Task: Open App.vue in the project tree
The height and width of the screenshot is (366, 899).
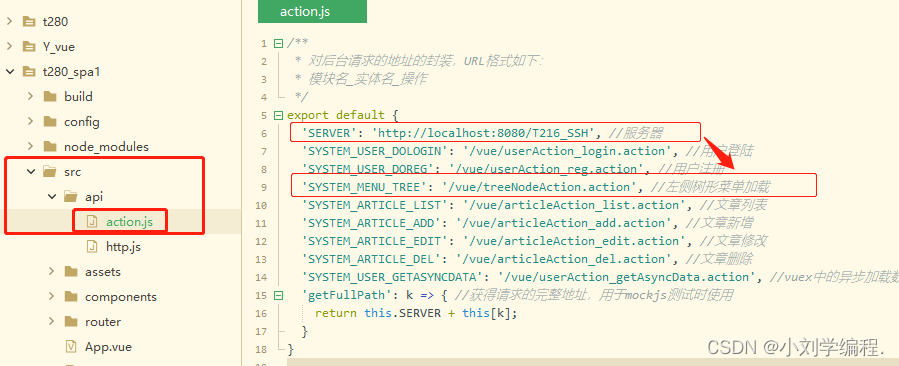Action: pyautogui.click(x=108, y=347)
